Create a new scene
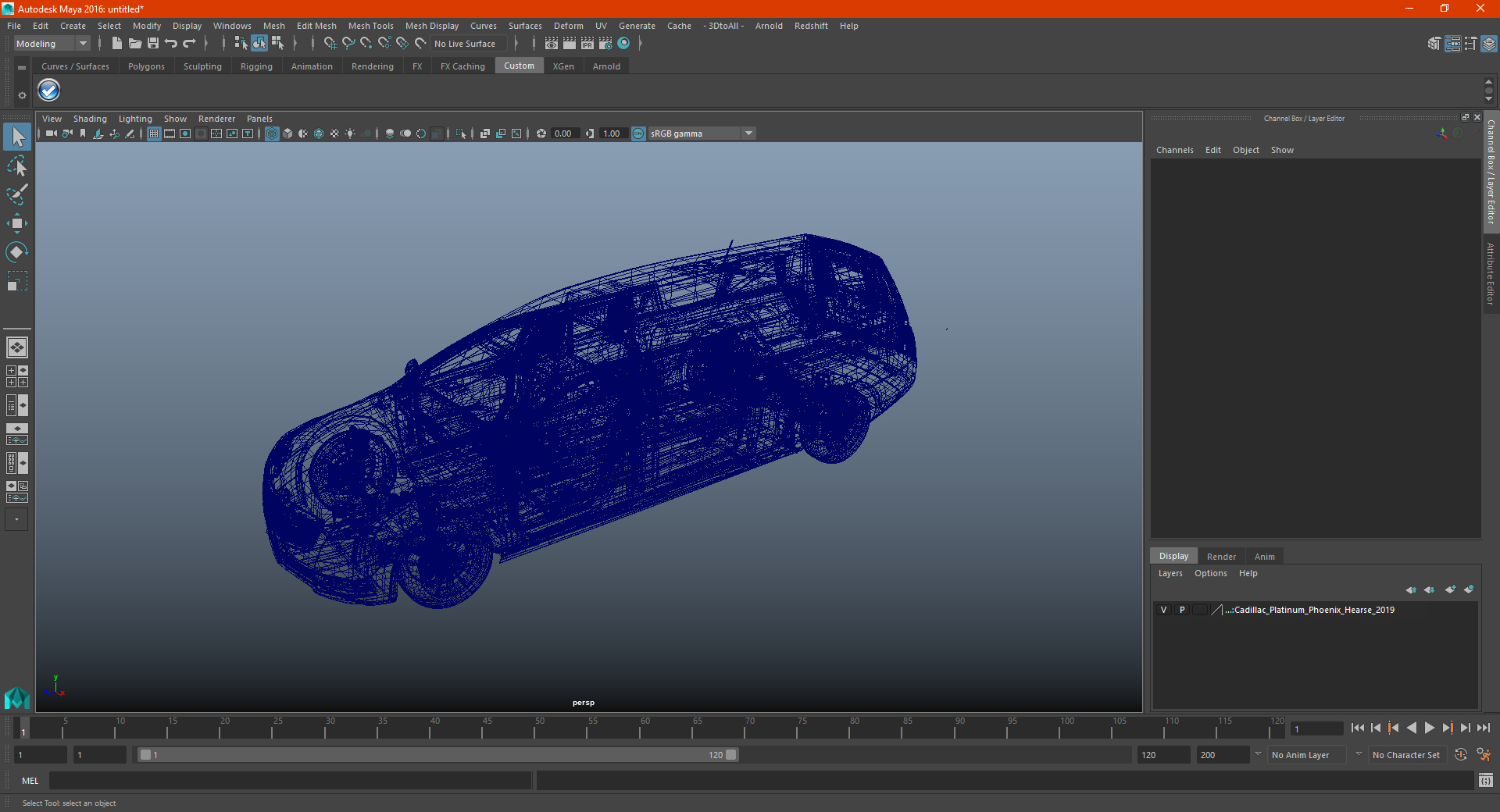The height and width of the screenshot is (812, 1500). tap(117, 44)
